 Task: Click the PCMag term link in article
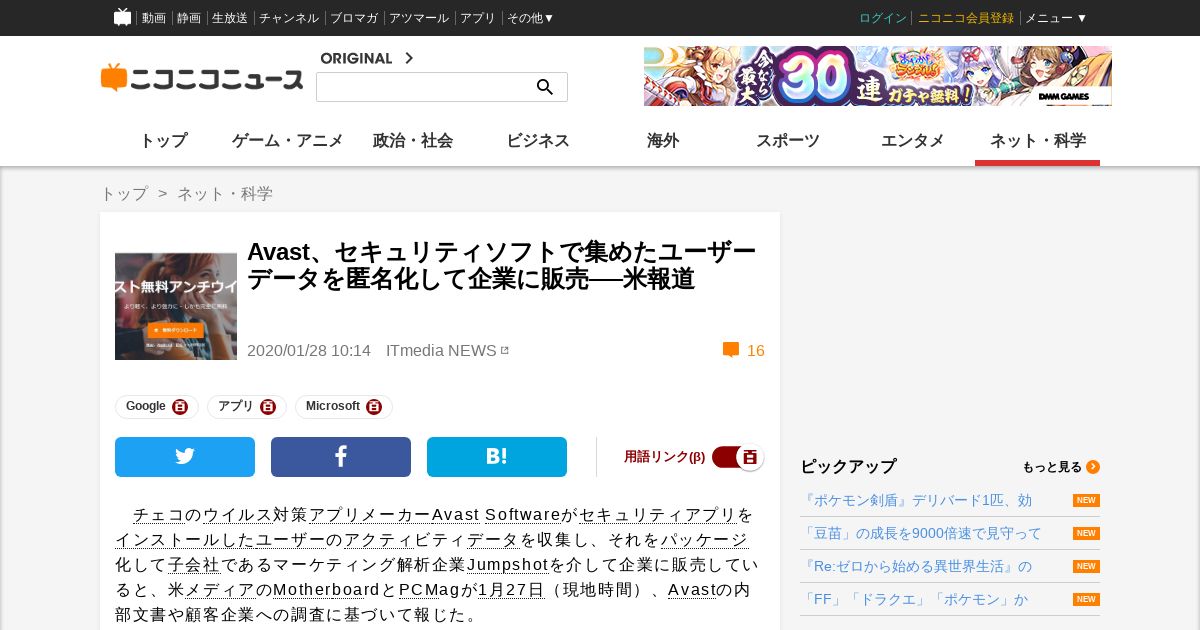pos(430,590)
